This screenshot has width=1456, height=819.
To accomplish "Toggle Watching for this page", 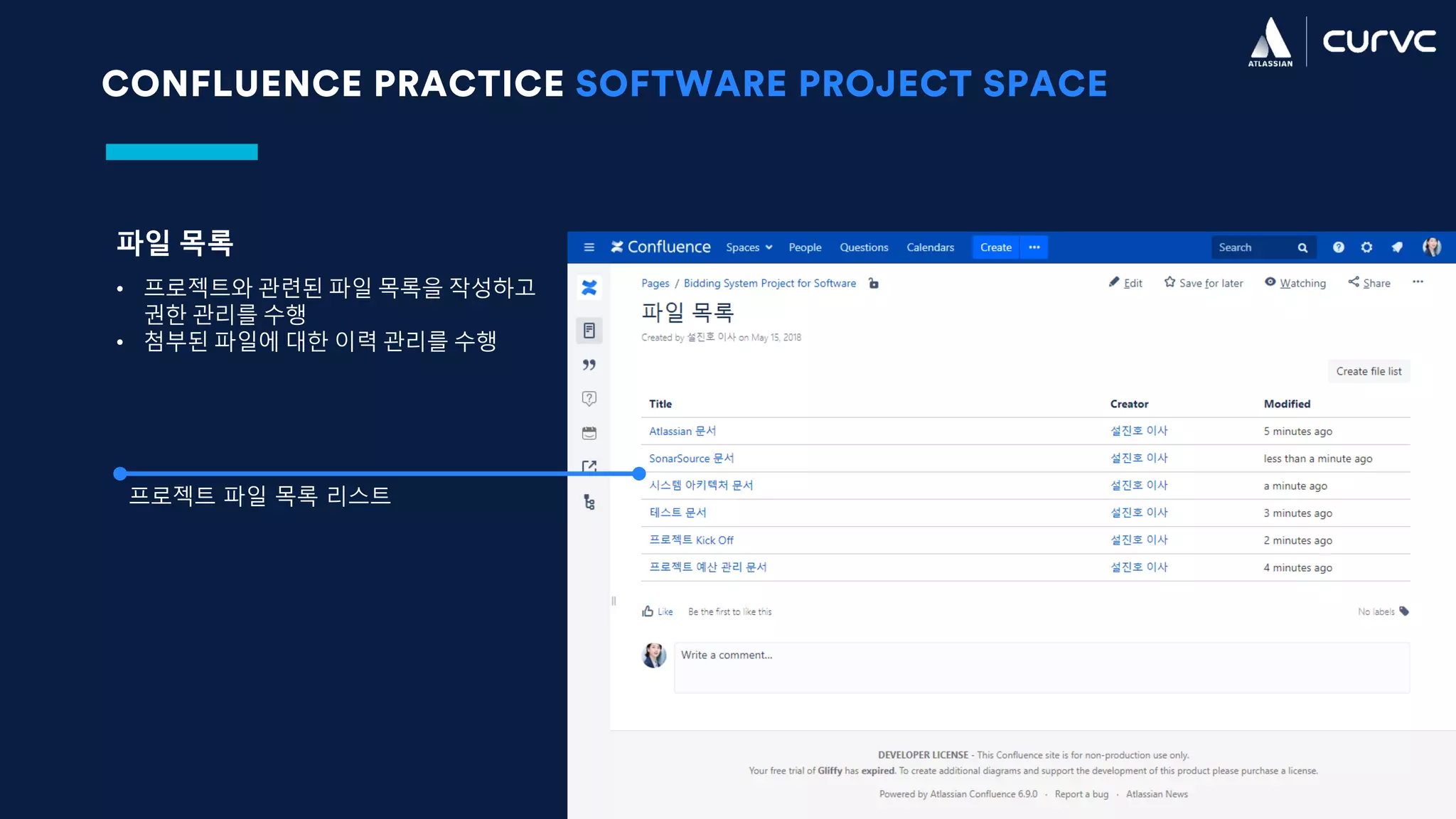I will point(1295,283).
